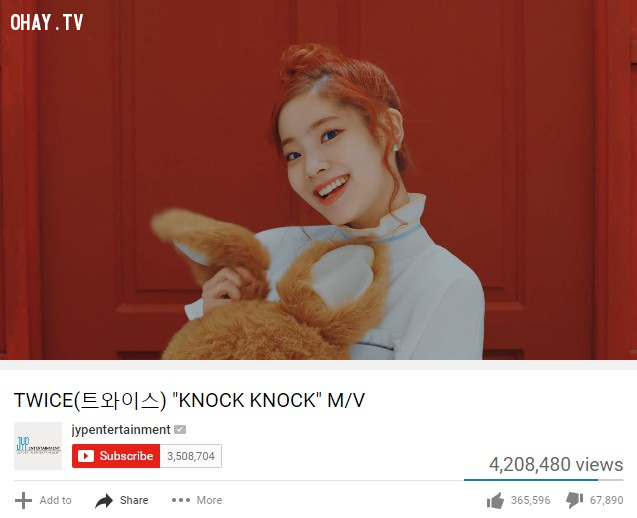The image size is (637, 518).
Task: Subscribe to the jypentertainment channel
Action: (x=116, y=456)
